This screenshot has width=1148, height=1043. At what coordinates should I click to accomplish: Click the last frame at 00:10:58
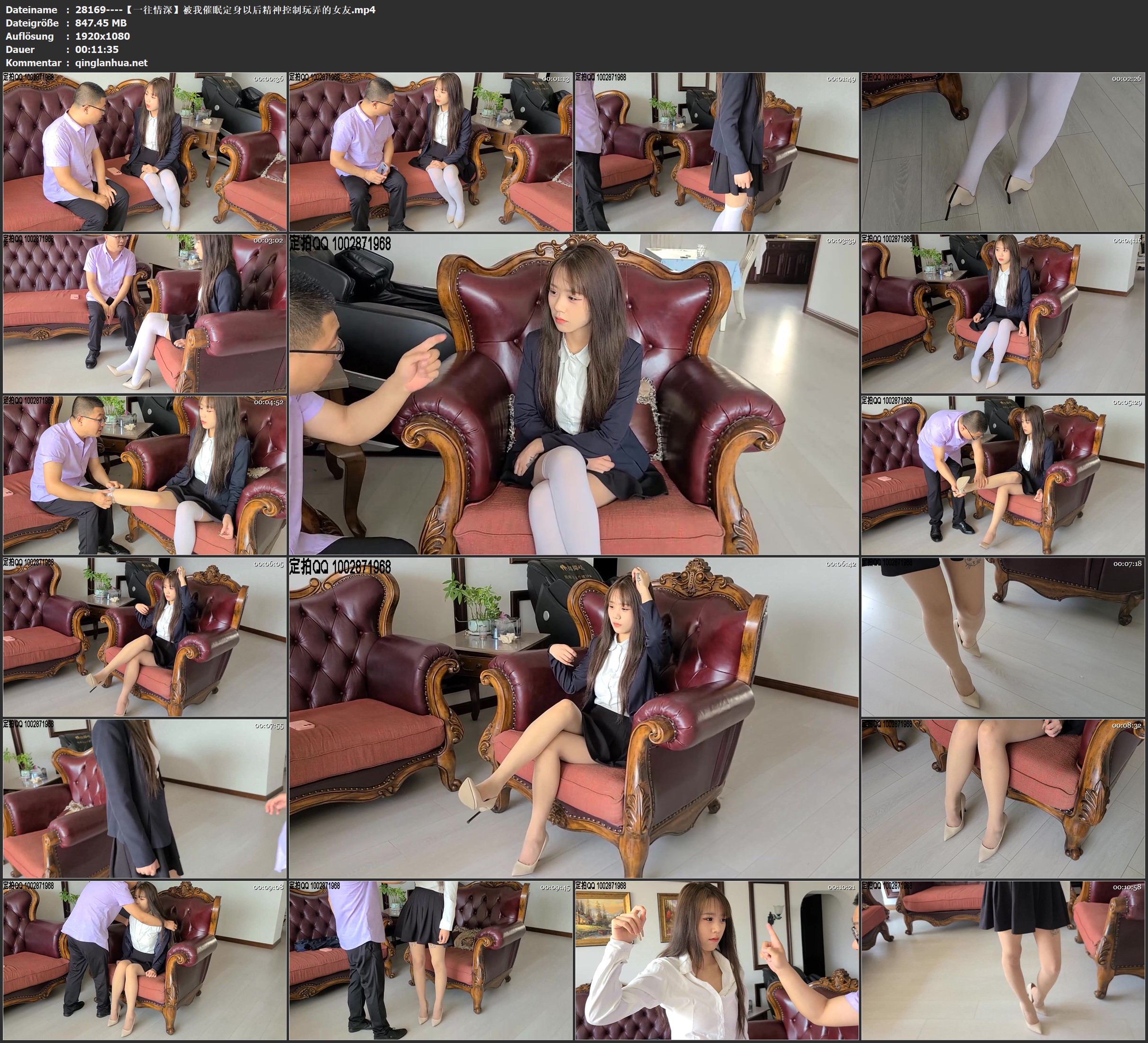[1003, 960]
